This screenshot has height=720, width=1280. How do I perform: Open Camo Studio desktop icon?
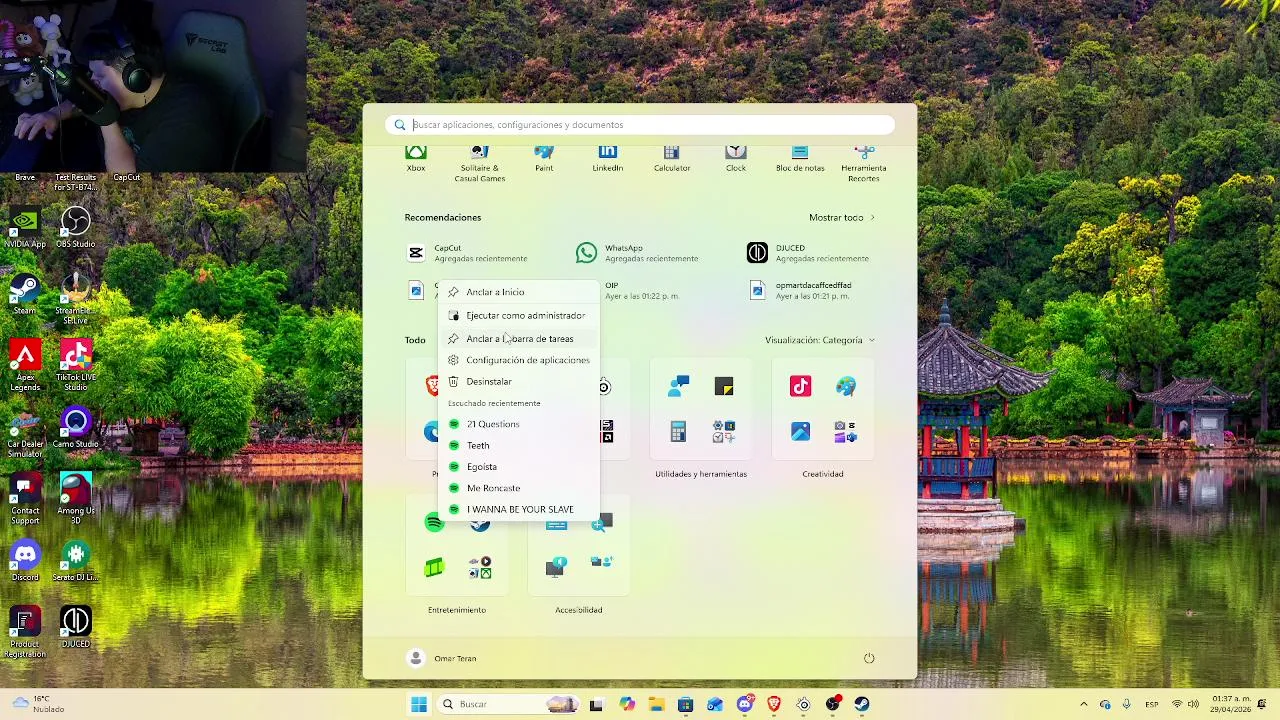click(75, 428)
